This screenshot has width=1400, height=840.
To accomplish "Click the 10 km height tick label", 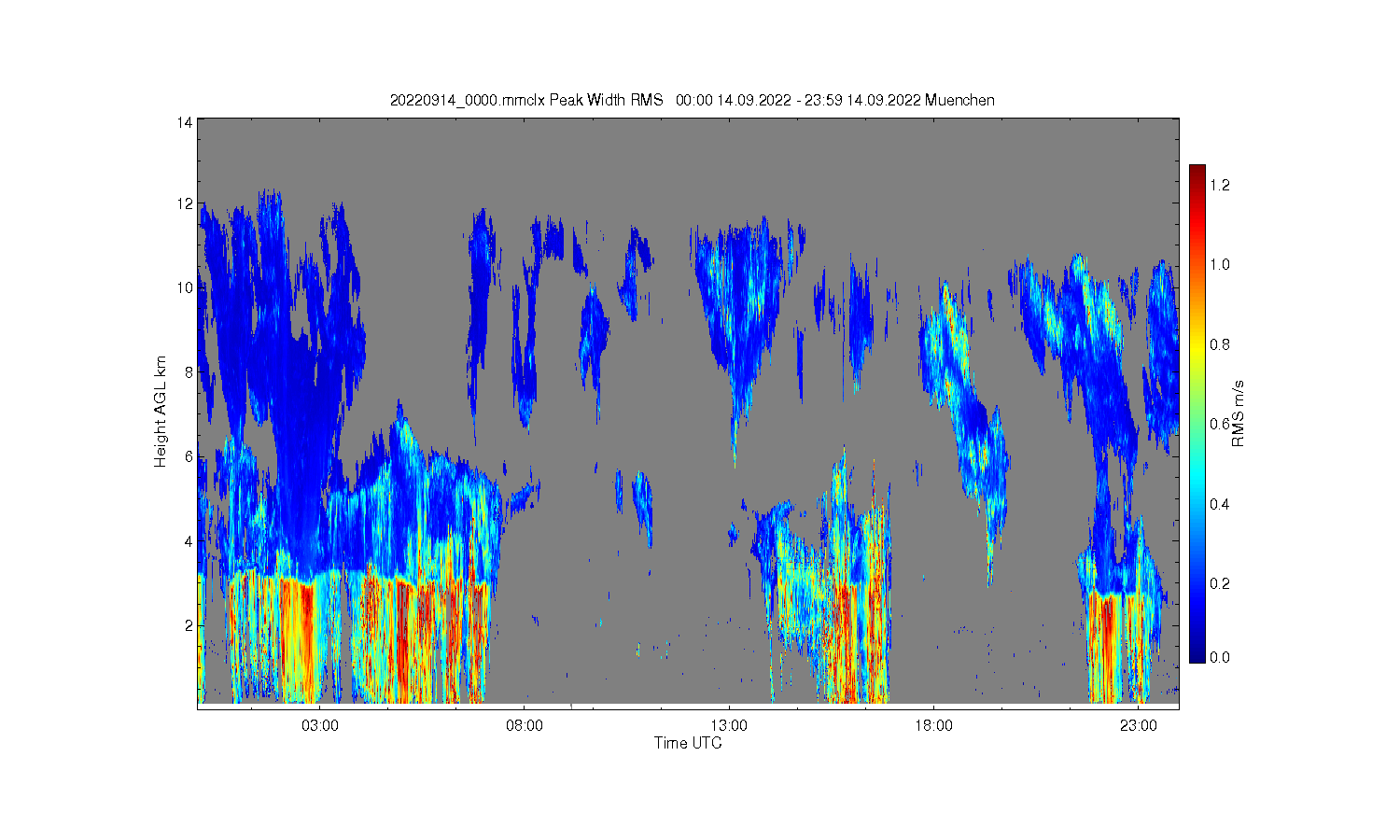I will click(x=185, y=287).
